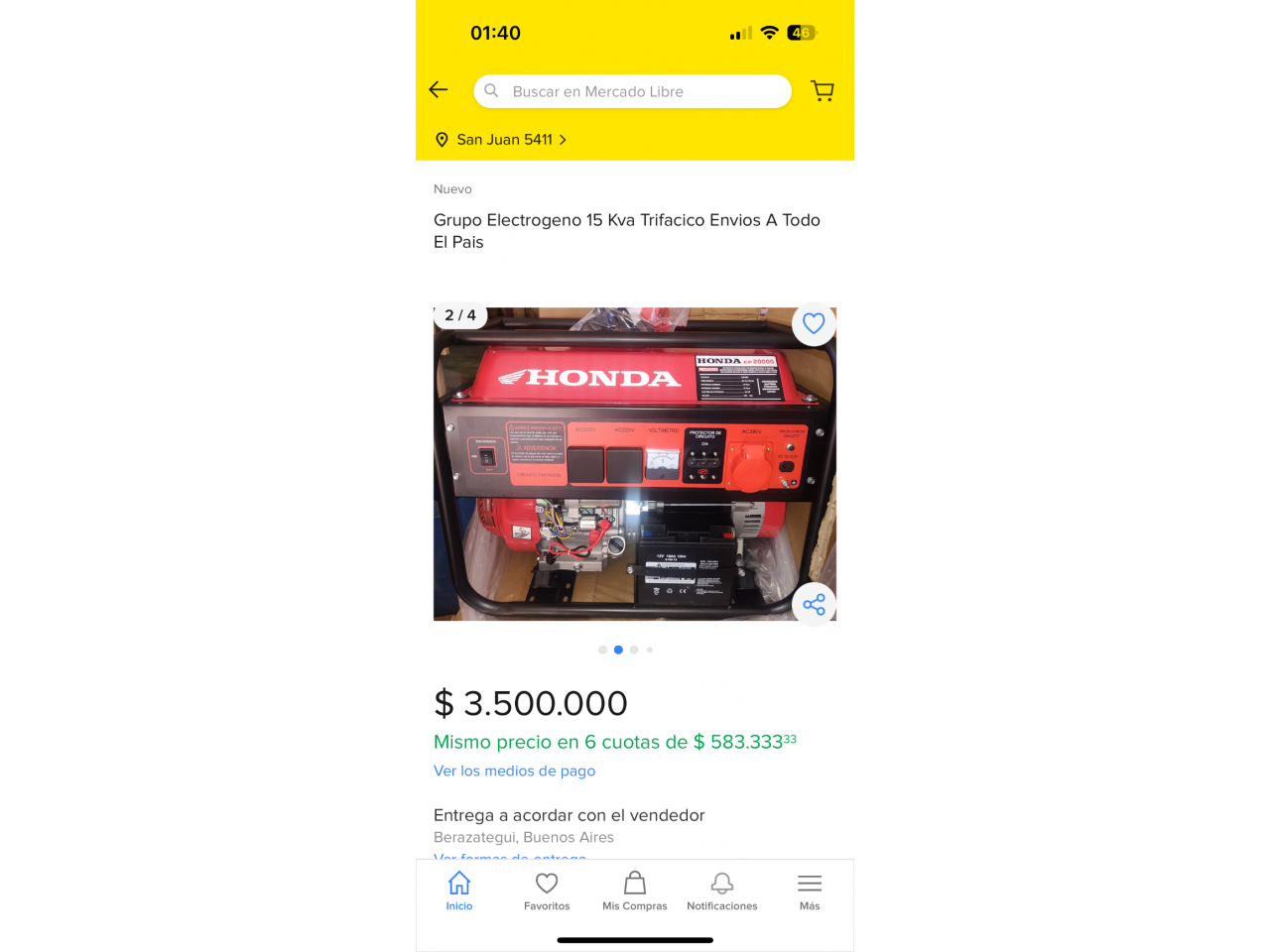Open Ver los medios de pago link
1270x952 pixels.
(x=514, y=771)
